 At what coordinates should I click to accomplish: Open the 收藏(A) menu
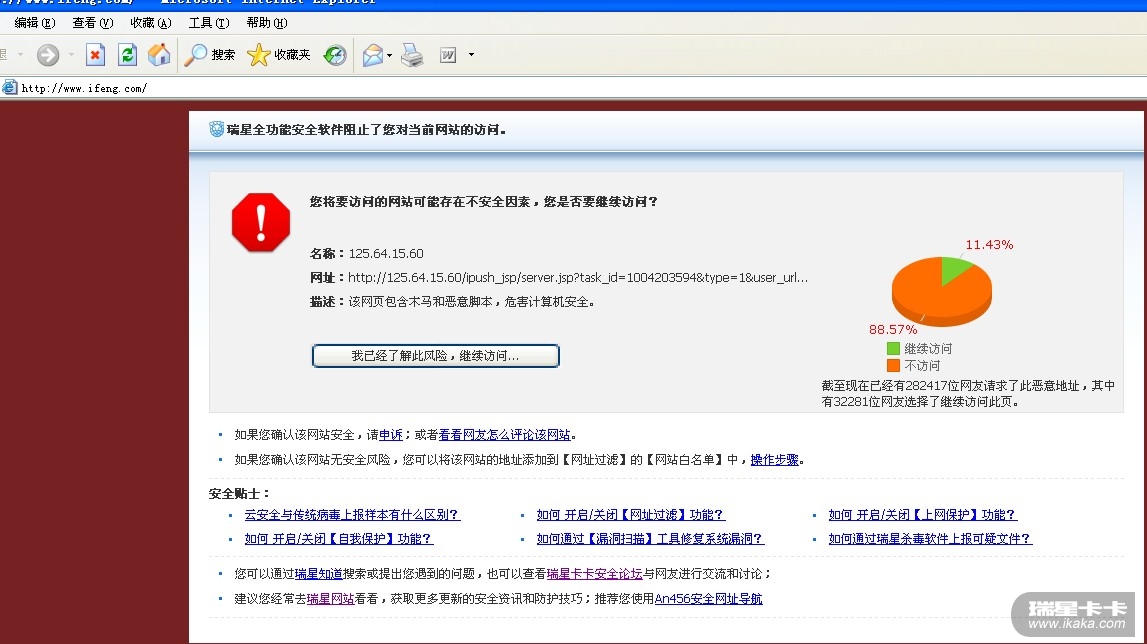(151, 23)
